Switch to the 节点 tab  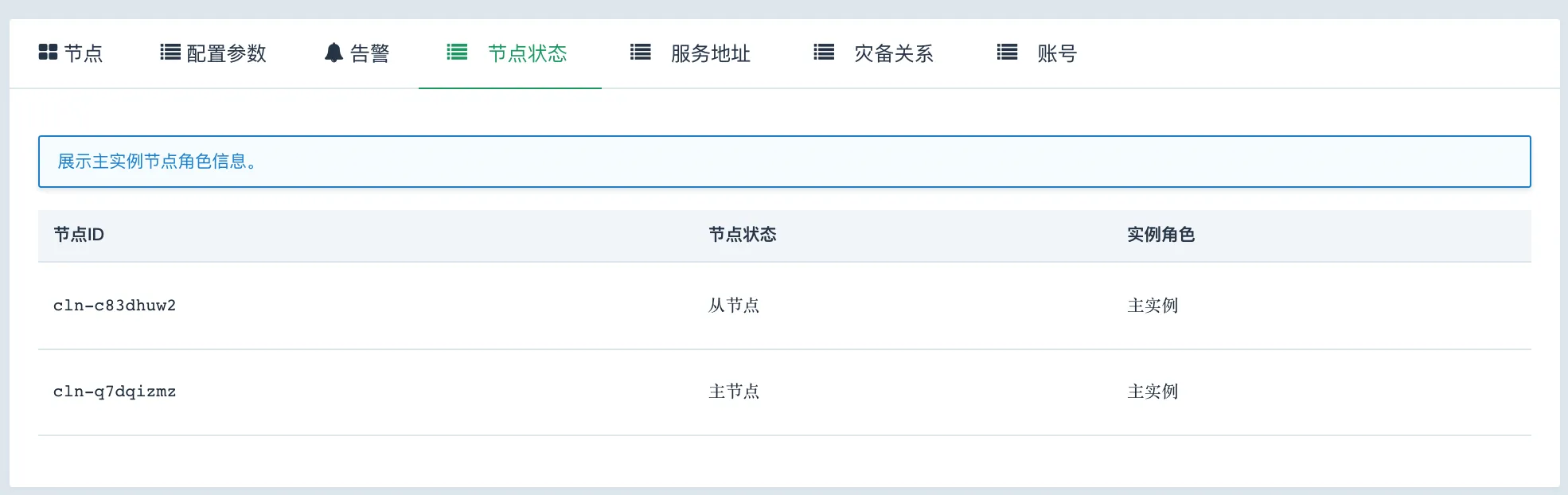[x=83, y=53]
